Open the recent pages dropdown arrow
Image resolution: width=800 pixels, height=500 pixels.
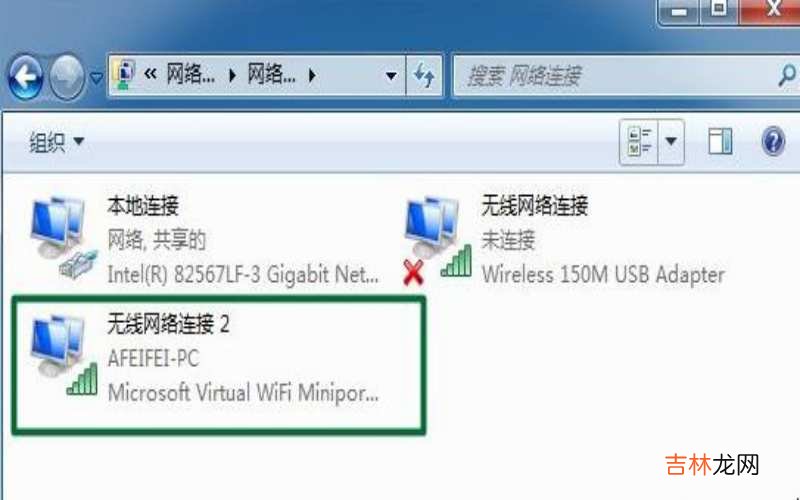pos(96,78)
